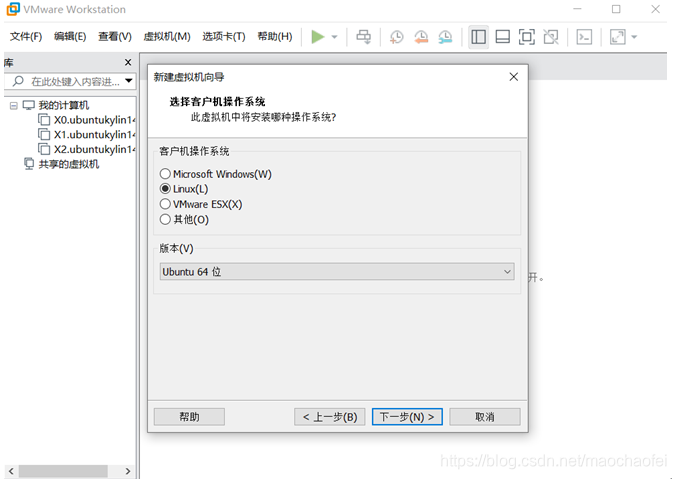Collapse the 我的计算机 tree node
Image resolution: width=676 pixels, height=479 pixels.
click(x=14, y=105)
